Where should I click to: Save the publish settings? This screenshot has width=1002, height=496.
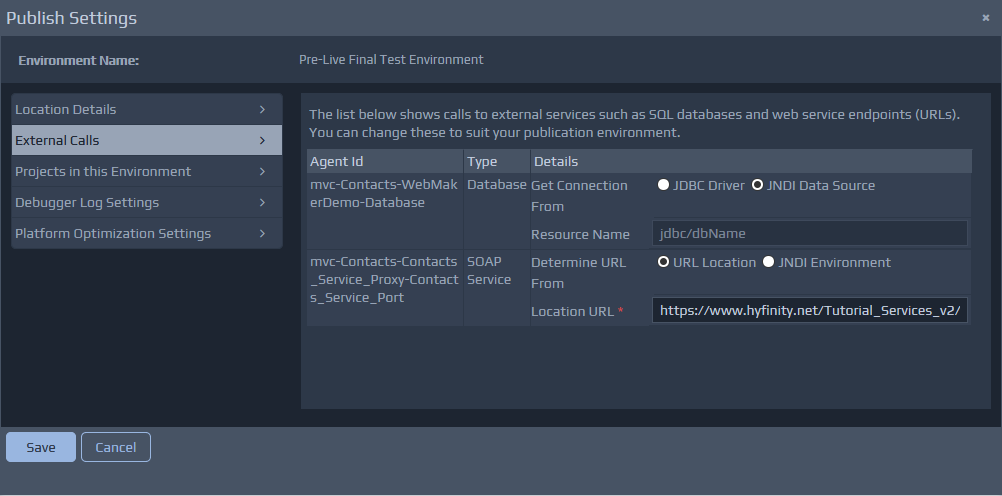[41, 447]
